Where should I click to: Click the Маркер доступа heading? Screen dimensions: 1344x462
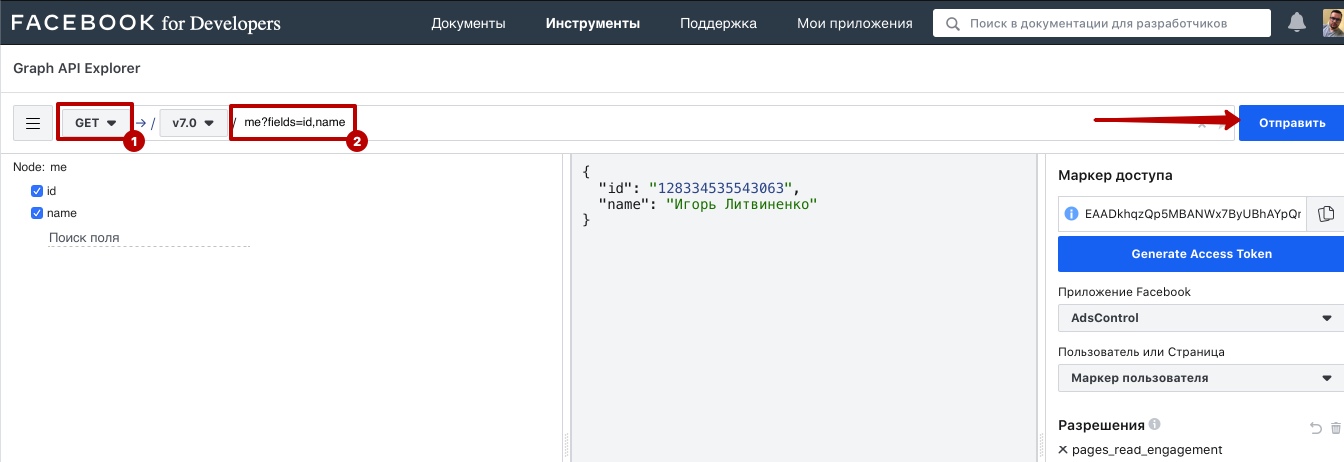tap(1115, 175)
